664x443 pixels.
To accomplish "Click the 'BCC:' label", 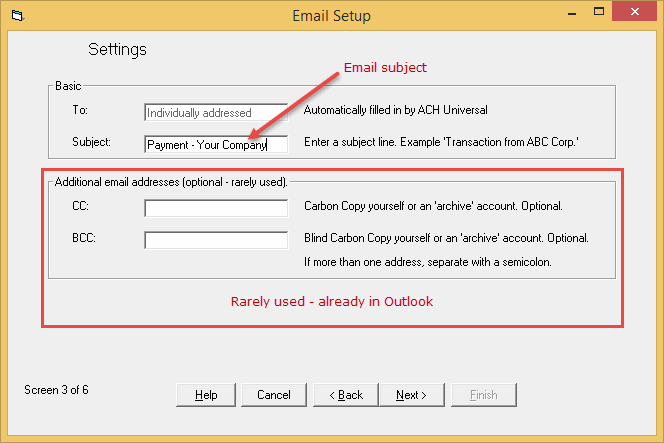I will [x=84, y=238].
